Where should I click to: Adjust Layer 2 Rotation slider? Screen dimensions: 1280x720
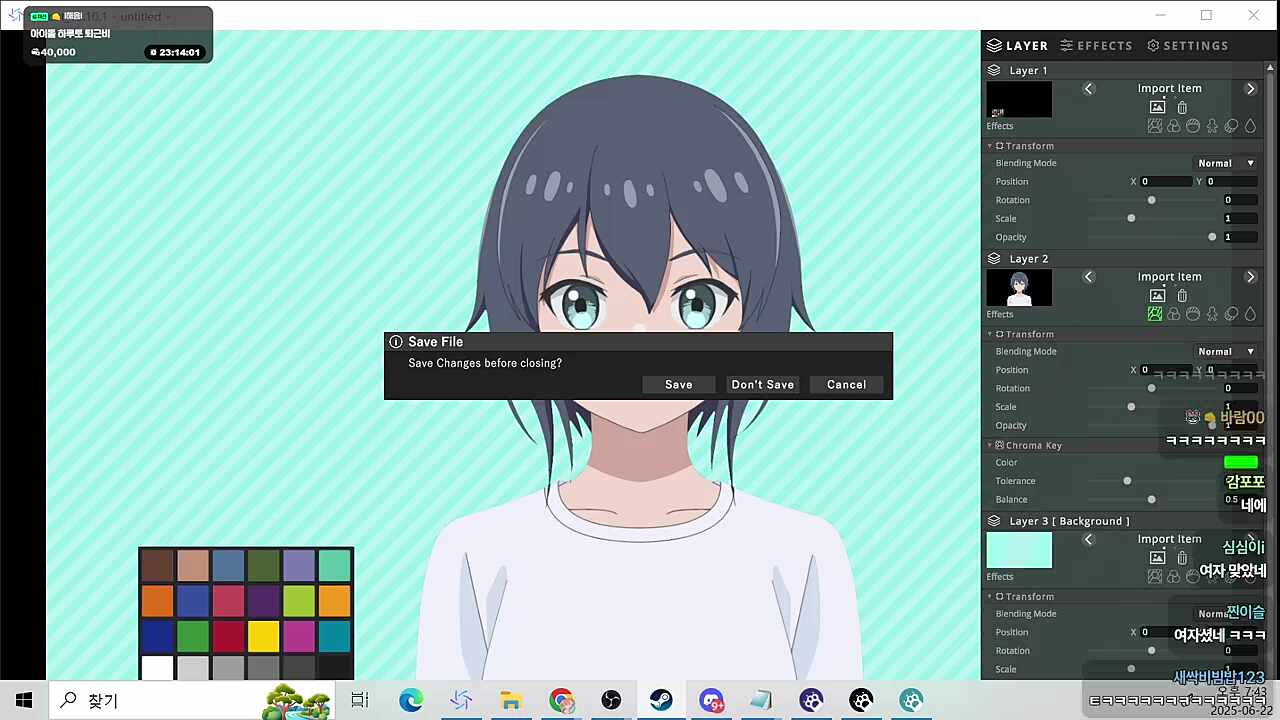click(x=1152, y=389)
